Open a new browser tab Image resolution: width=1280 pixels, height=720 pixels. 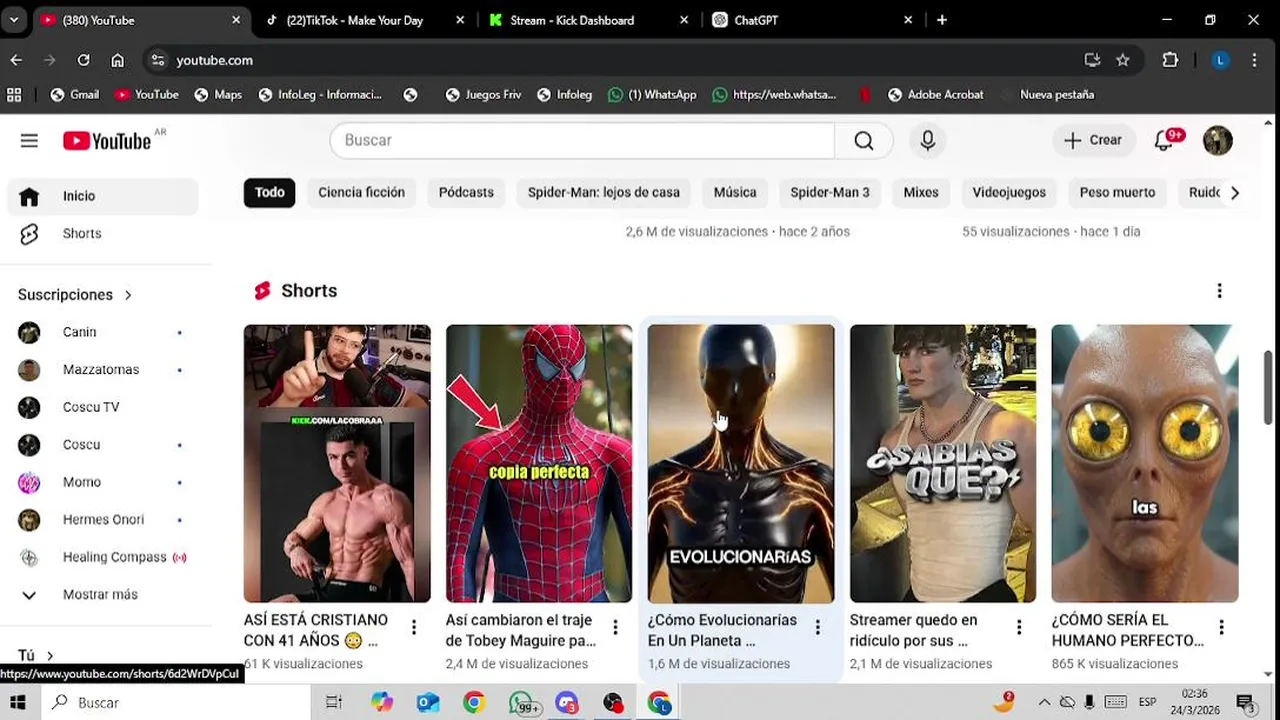[941, 20]
